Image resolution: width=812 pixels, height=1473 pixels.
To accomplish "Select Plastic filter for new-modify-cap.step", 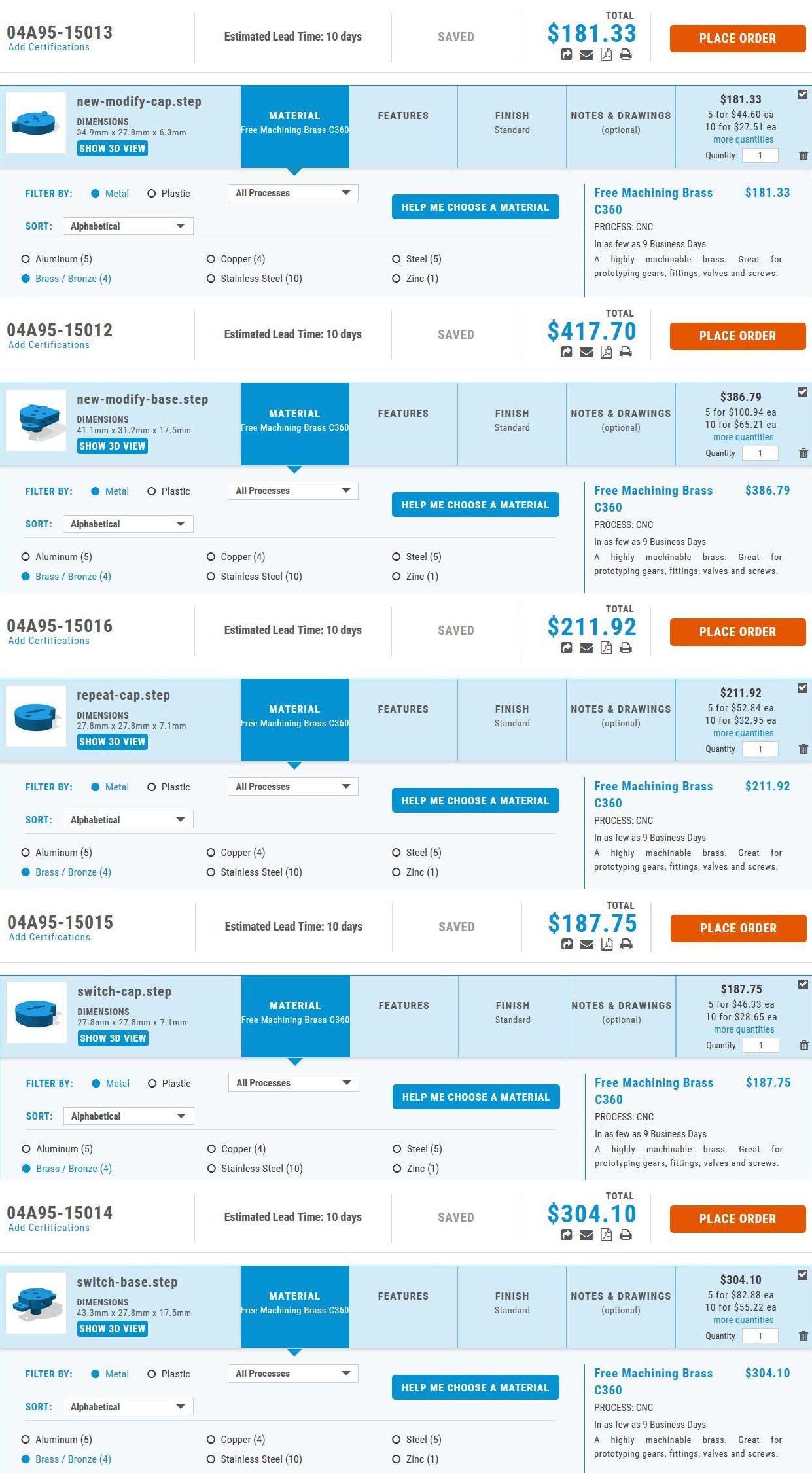I will 169,194.
